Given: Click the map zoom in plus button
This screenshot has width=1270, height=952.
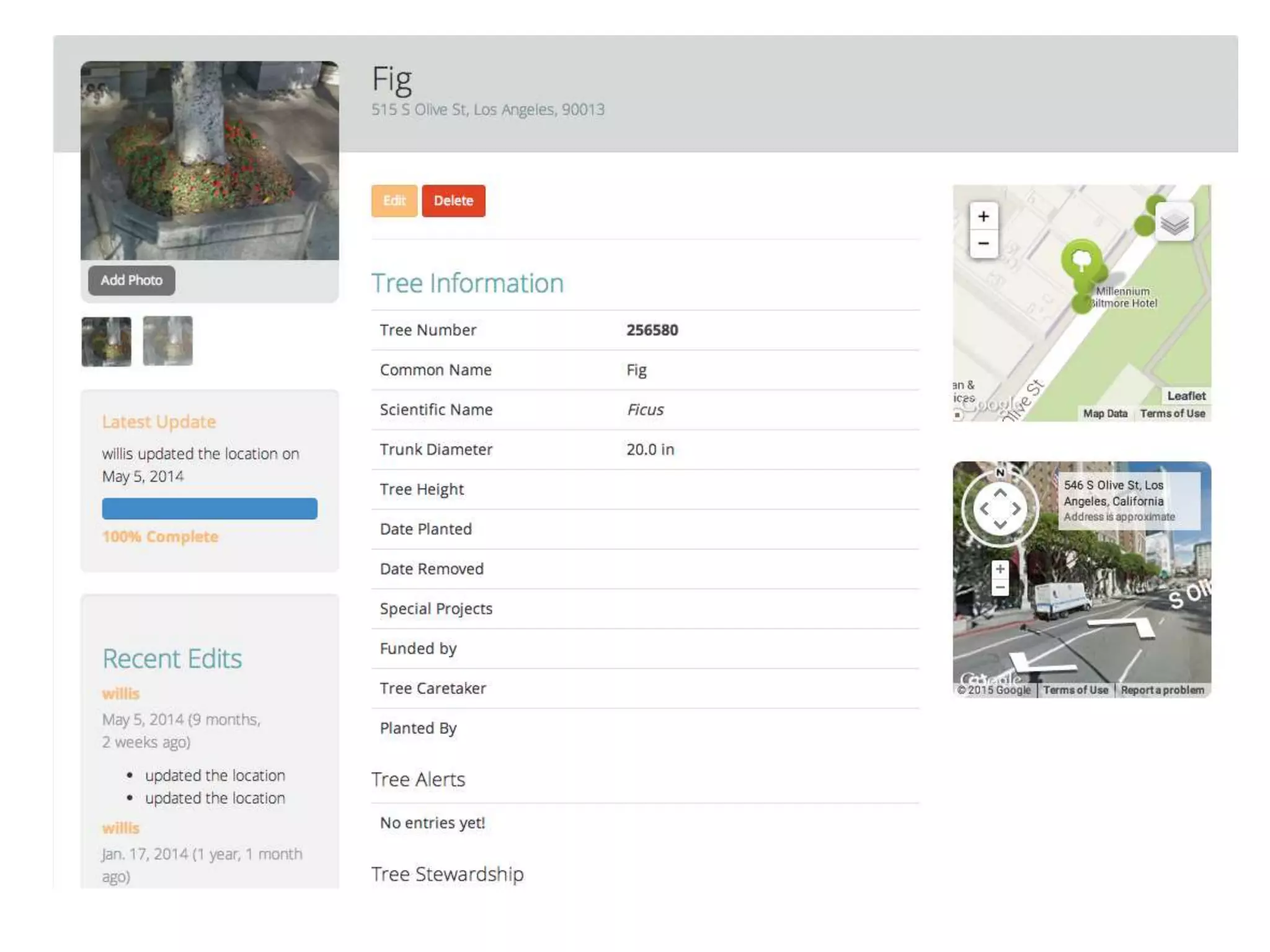Looking at the screenshot, I should pyautogui.click(x=983, y=216).
